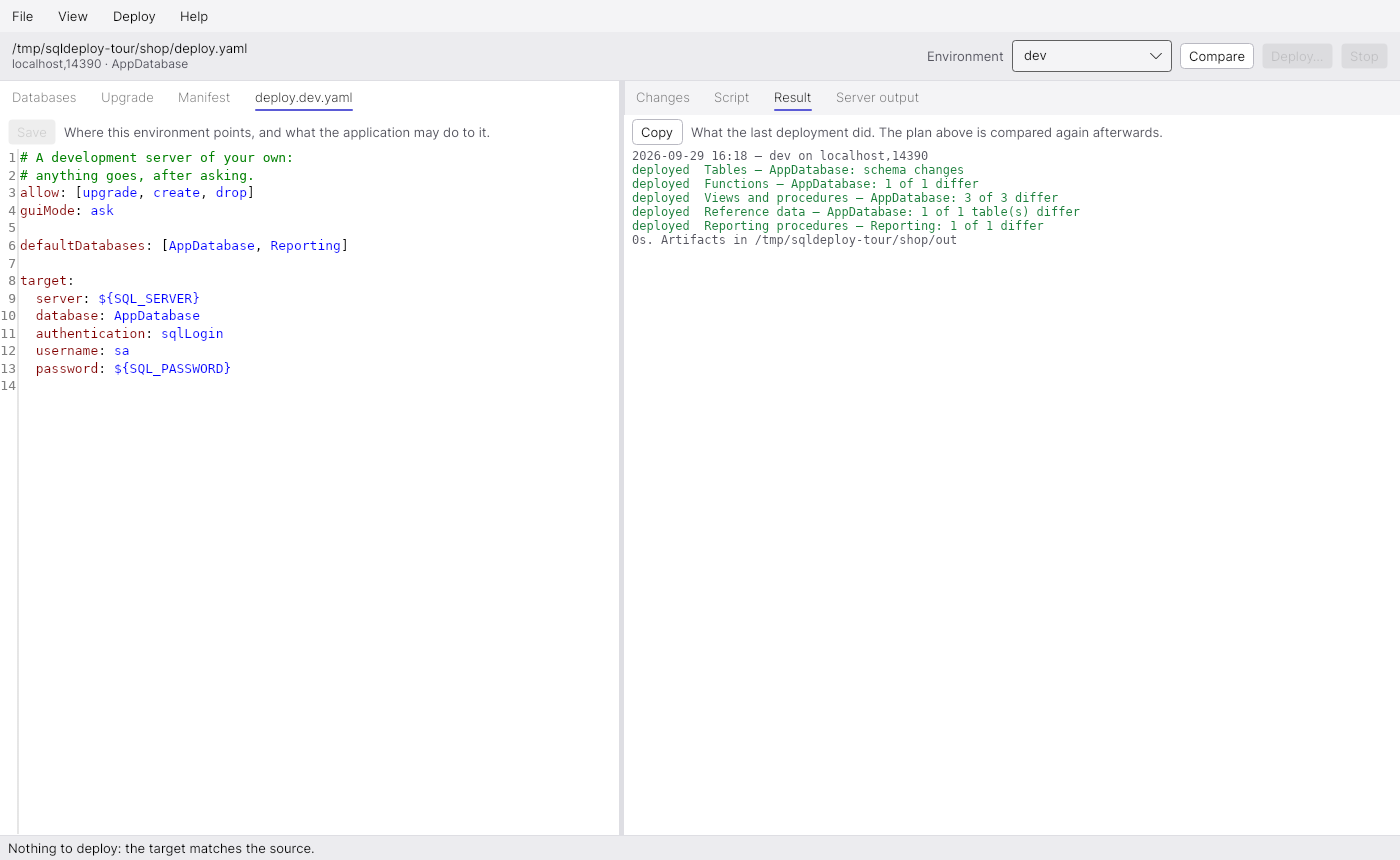Image resolution: width=1400 pixels, height=860 pixels.
Task: Click the deployed Reference data result line
Action: pyautogui.click(x=856, y=212)
